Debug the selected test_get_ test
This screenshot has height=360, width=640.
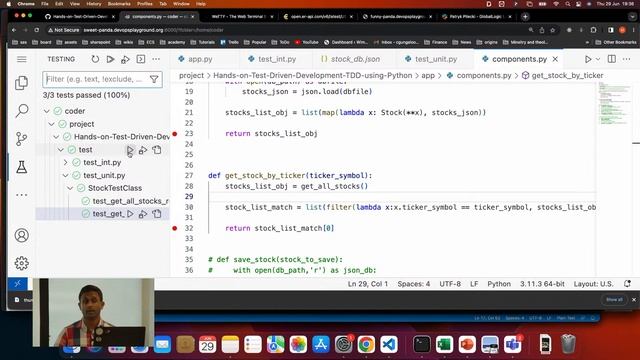pyautogui.click(x=143, y=213)
